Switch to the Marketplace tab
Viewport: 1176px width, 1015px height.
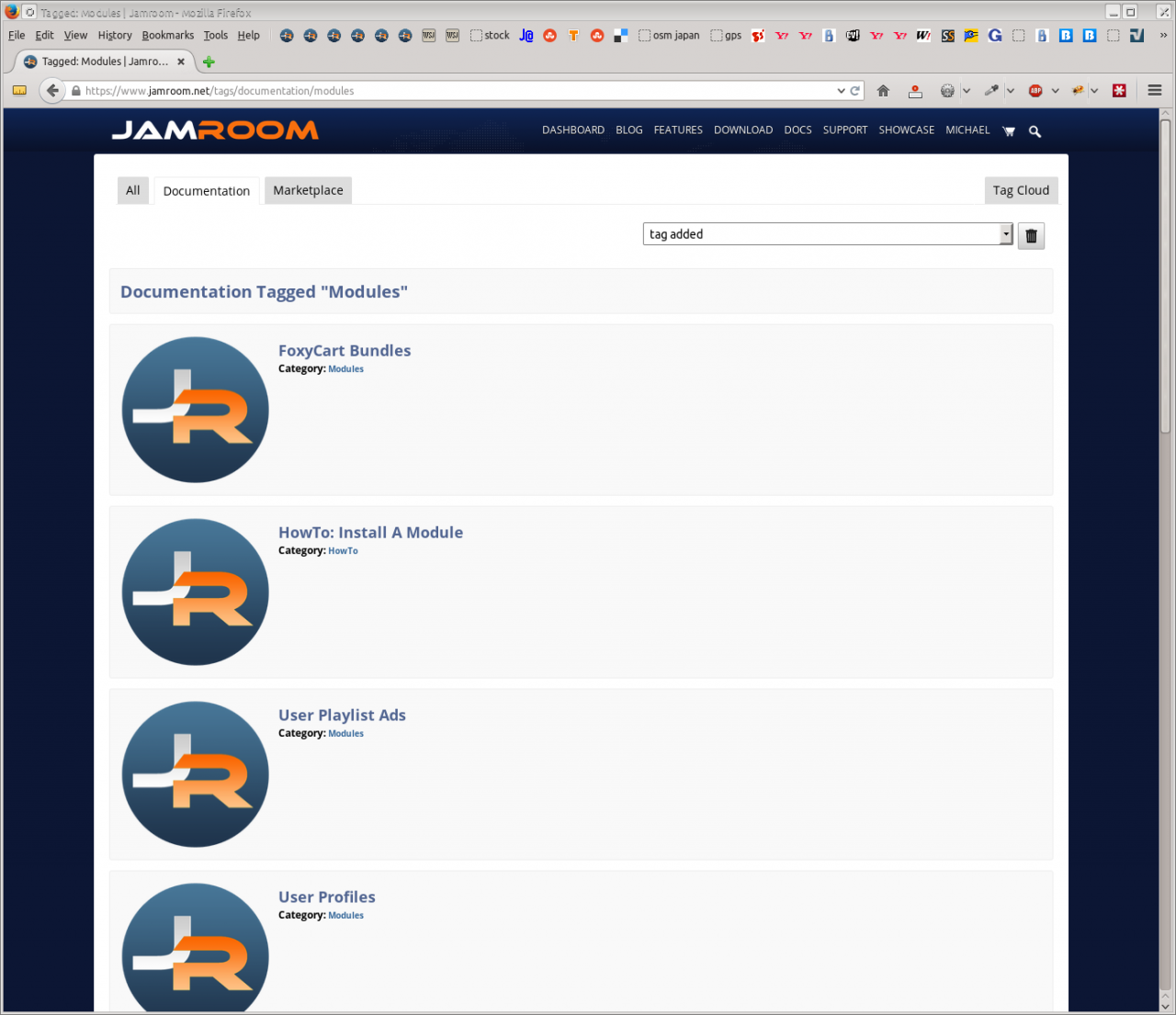(308, 190)
